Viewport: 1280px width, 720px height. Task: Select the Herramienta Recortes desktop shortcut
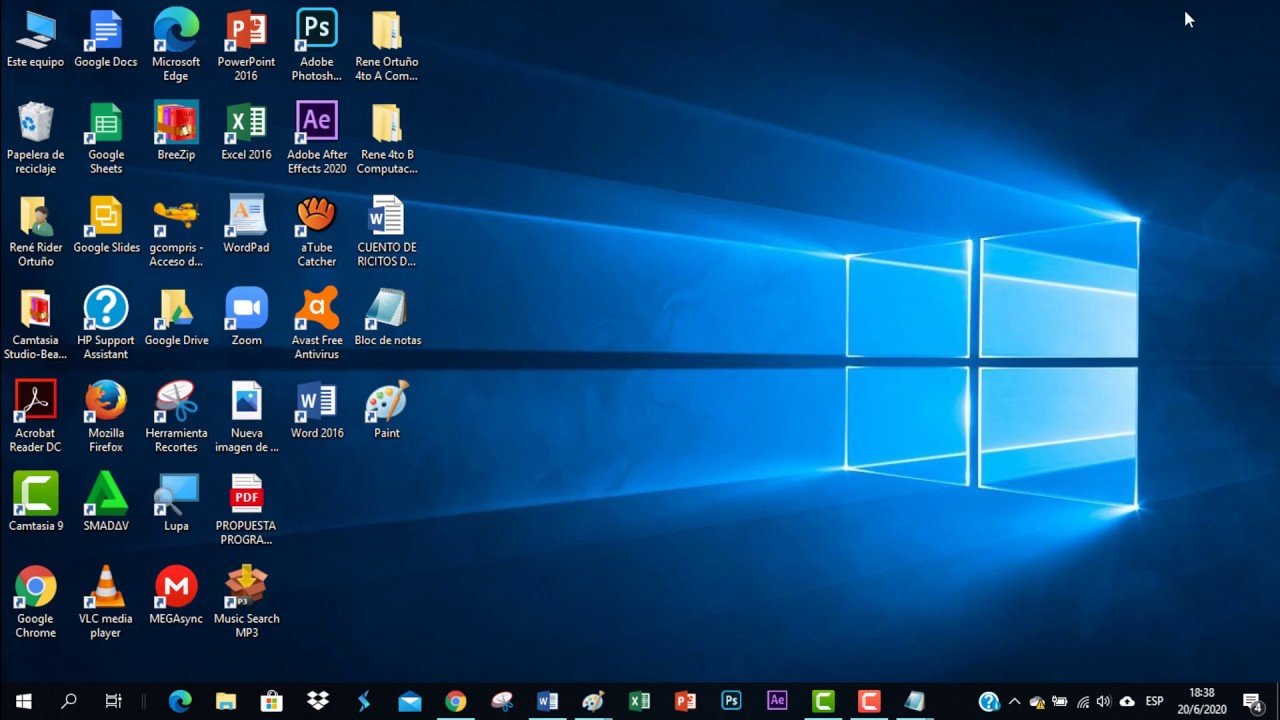point(176,417)
